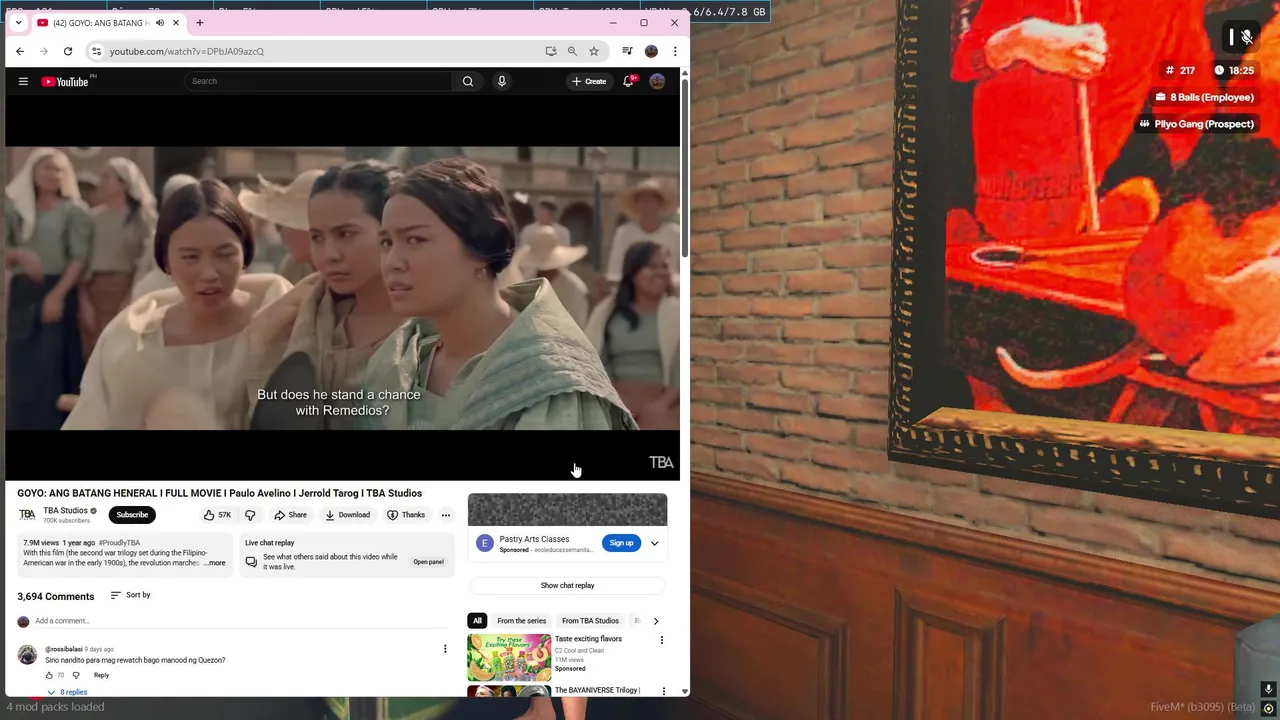Open options for the rossibalasi comment
This screenshot has height=720, width=1280.
pyautogui.click(x=445, y=649)
